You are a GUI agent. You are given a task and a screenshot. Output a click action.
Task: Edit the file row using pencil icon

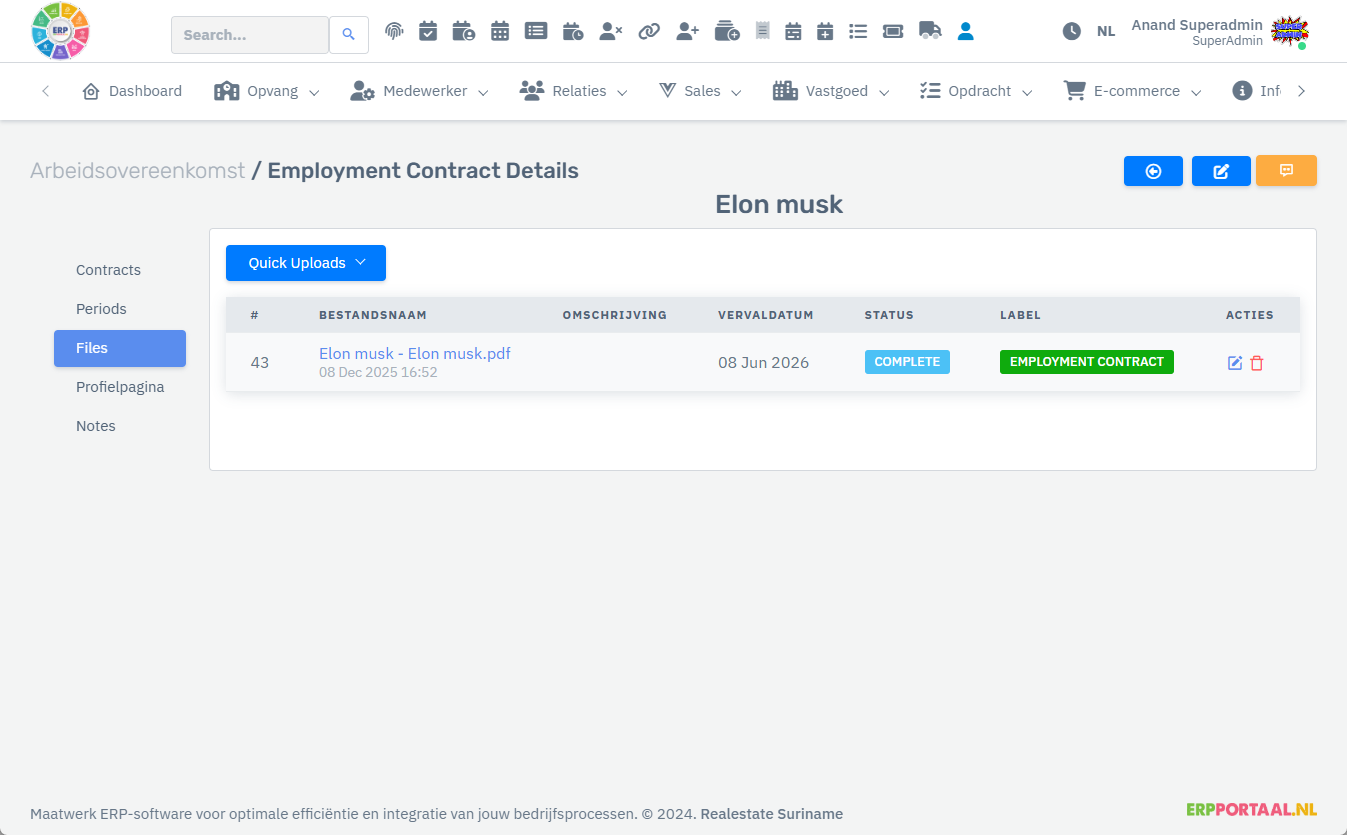(x=1235, y=363)
